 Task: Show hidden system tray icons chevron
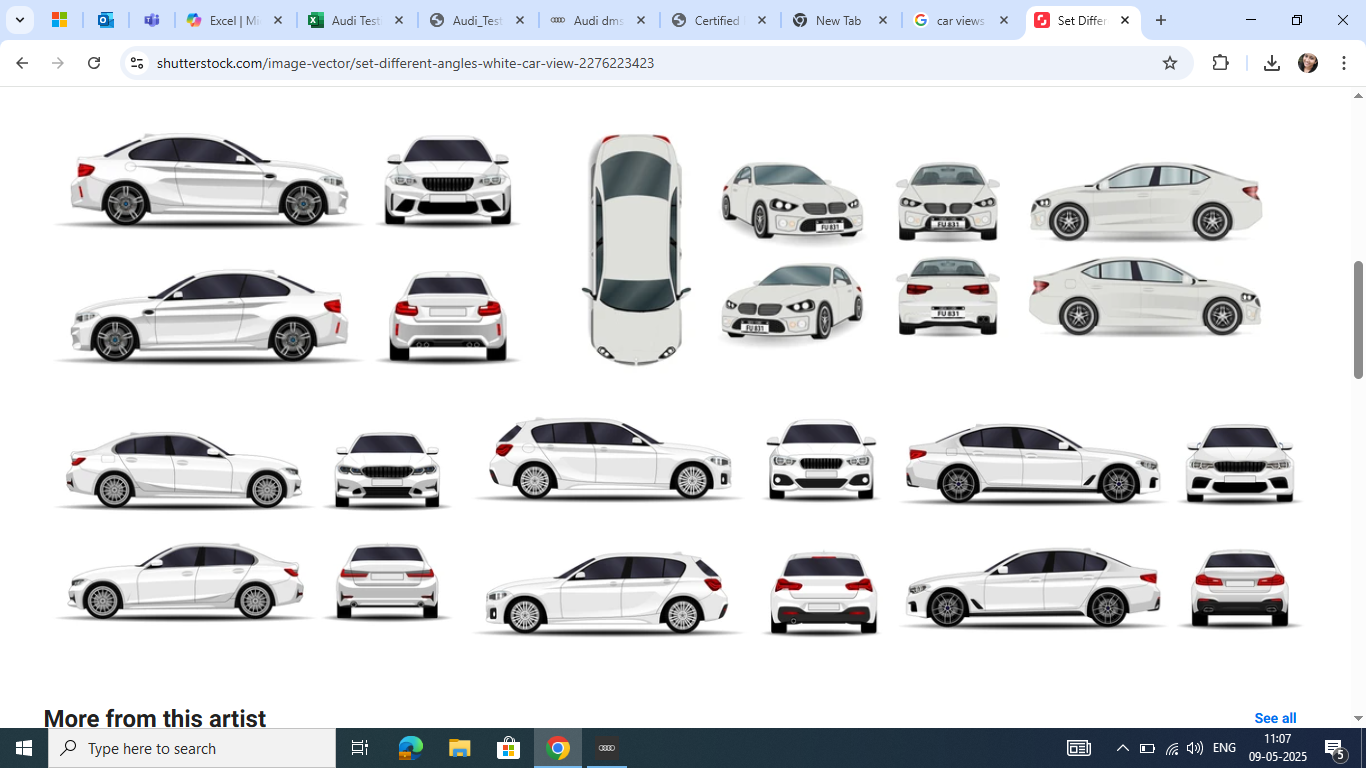[1122, 748]
